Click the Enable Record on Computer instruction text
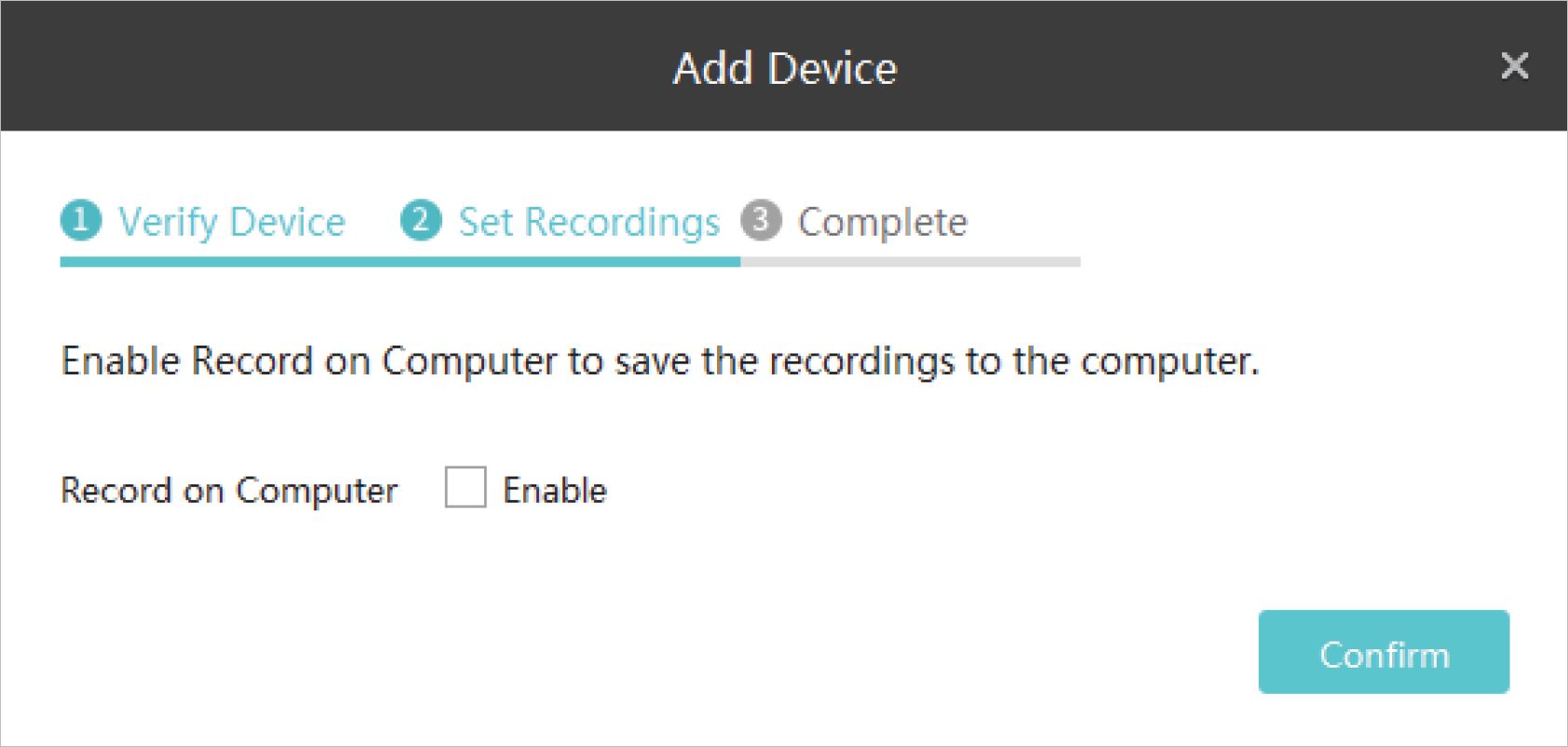Image resolution: width=1568 pixels, height=747 pixels. 659,360
